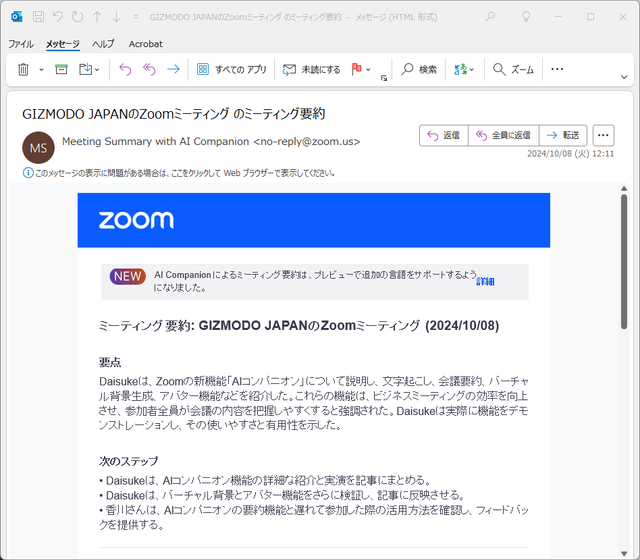The height and width of the screenshot is (560, 640).
Task: Mark message as unread with 未読にする
Action: pos(312,69)
